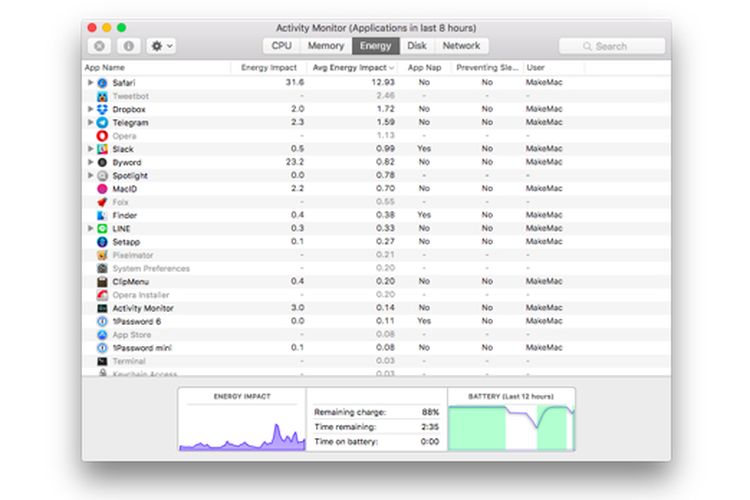The height and width of the screenshot is (500, 750).
Task: Switch to the Network tab
Action: click(461, 46)
